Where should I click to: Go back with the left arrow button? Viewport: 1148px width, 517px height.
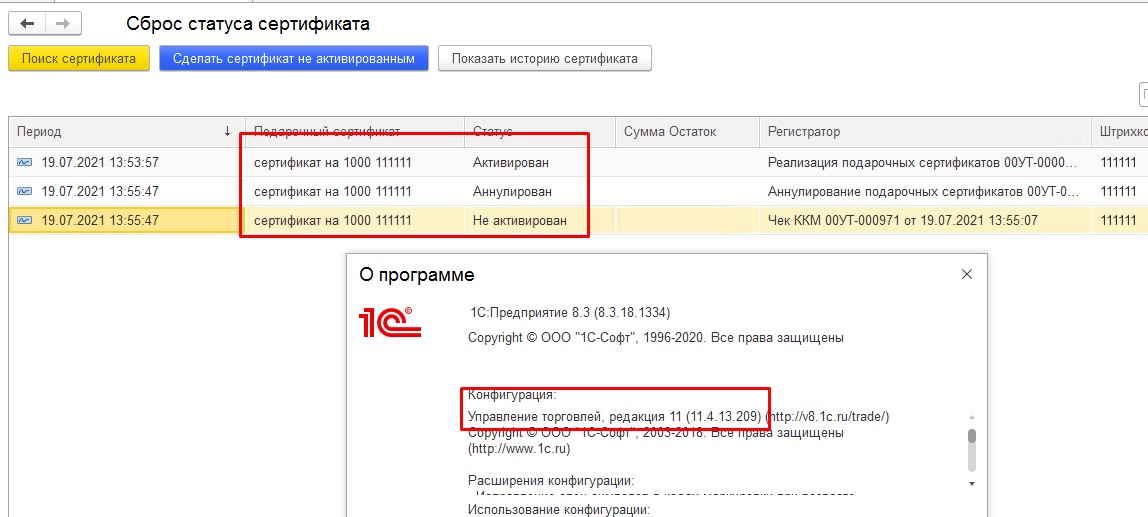pyautogui.click(x=27, y=23)
